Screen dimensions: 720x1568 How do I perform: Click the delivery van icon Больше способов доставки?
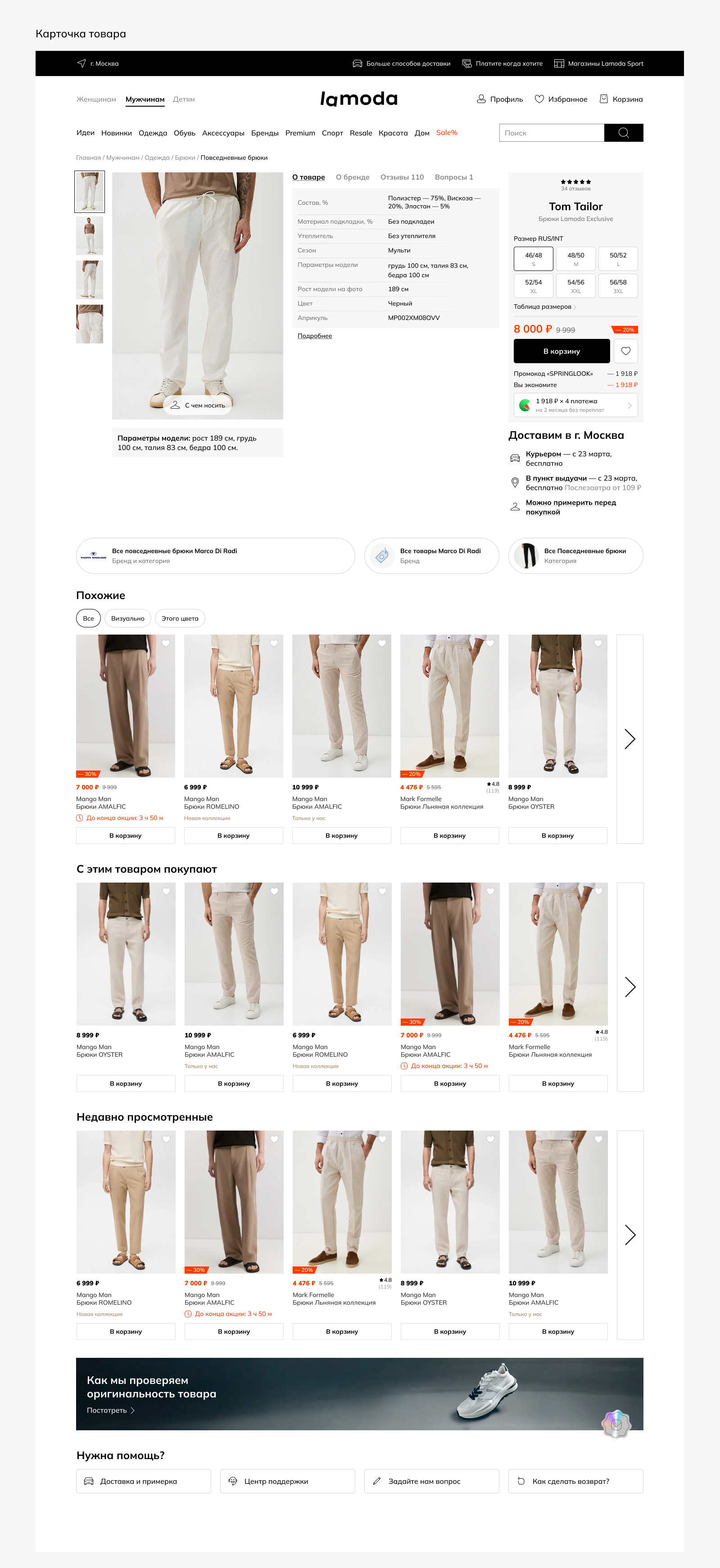(x=358, y=63)
